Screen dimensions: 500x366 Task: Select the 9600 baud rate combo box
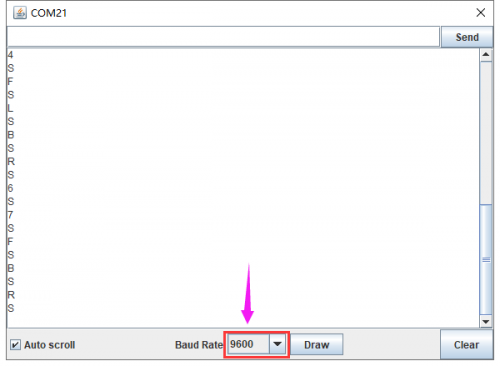point(256,344)
